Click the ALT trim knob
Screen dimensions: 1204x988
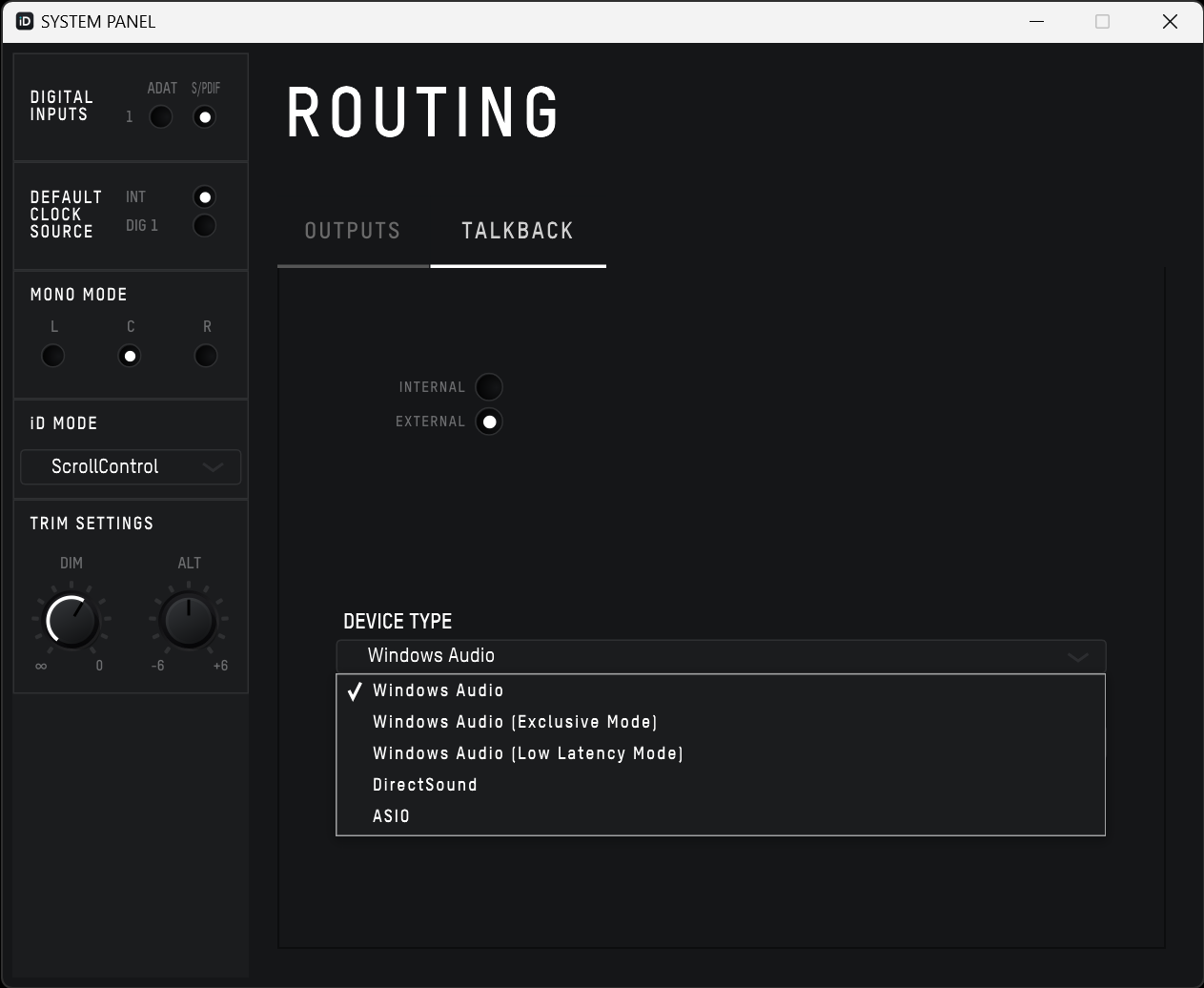(x=189, y=622)
